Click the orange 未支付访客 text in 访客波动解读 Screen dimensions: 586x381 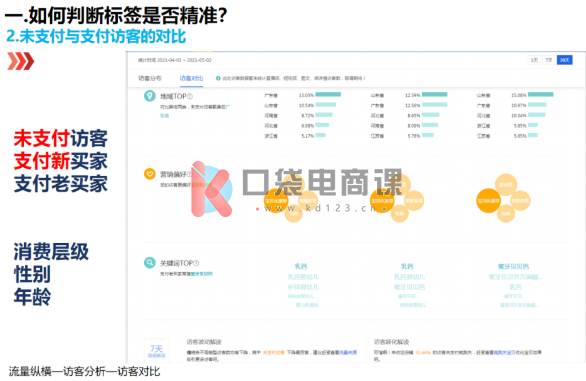tap(274, 352)
